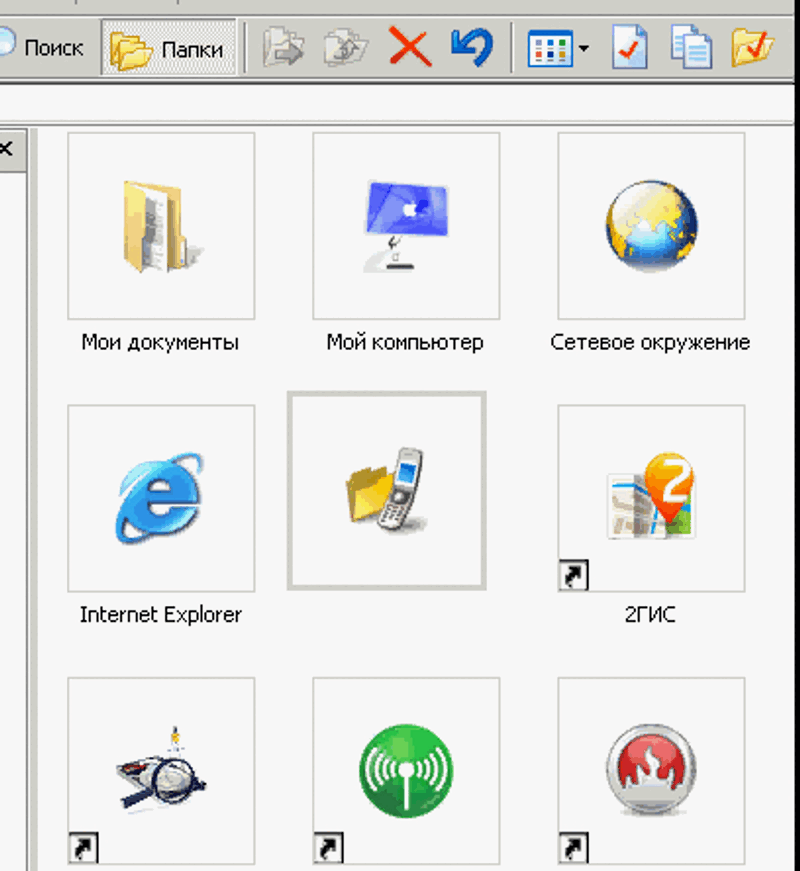Toggle the Папки folders pane button

click(168, 48)
